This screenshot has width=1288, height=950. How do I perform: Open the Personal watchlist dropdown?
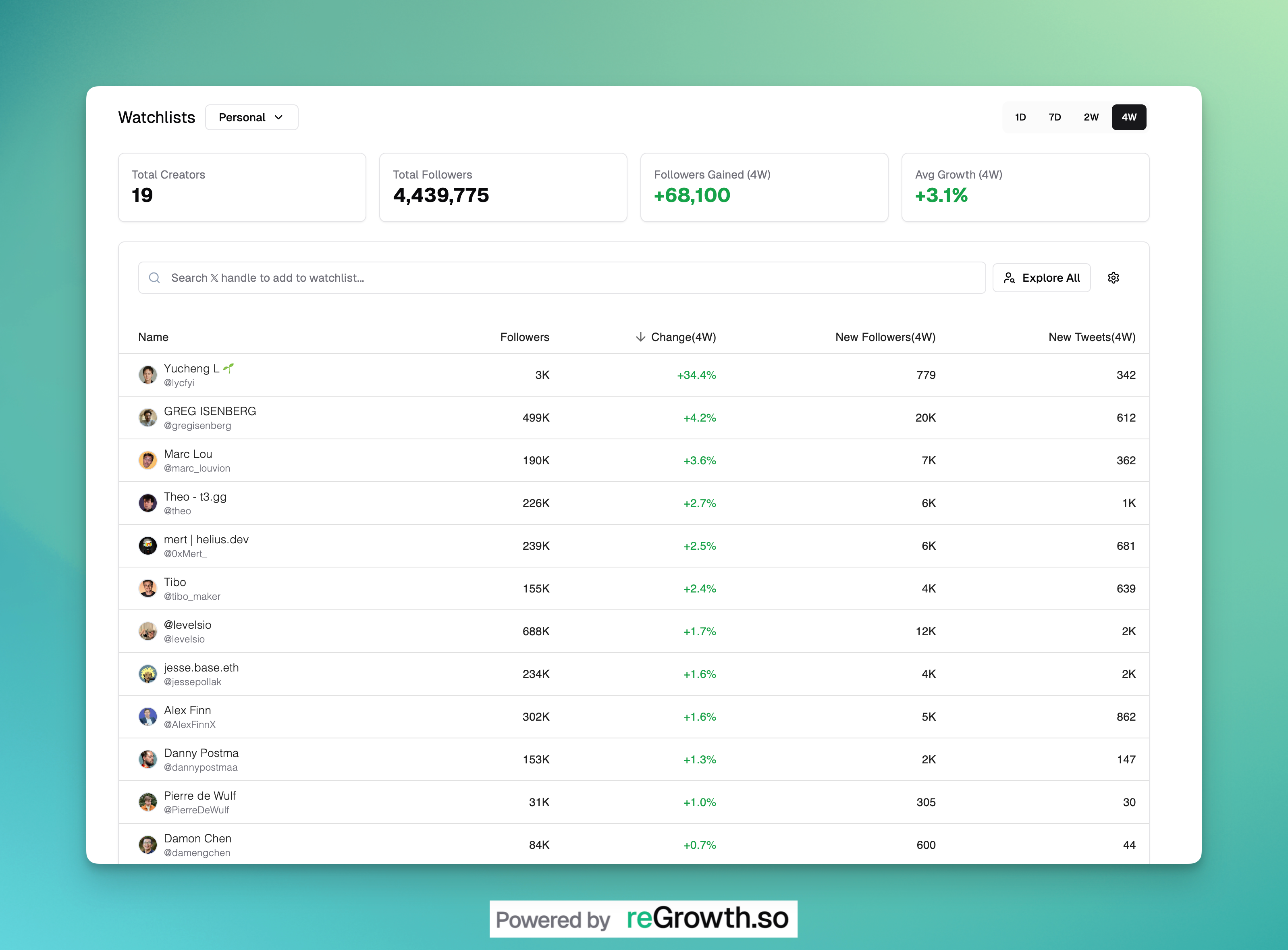[x=251, y=117]
